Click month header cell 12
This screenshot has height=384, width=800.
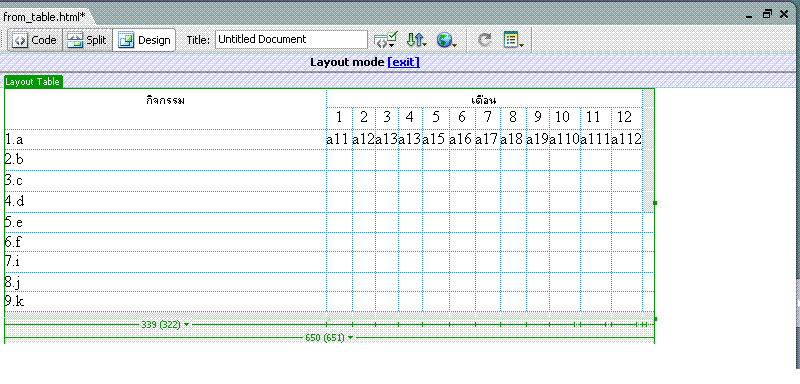point(627,118)
